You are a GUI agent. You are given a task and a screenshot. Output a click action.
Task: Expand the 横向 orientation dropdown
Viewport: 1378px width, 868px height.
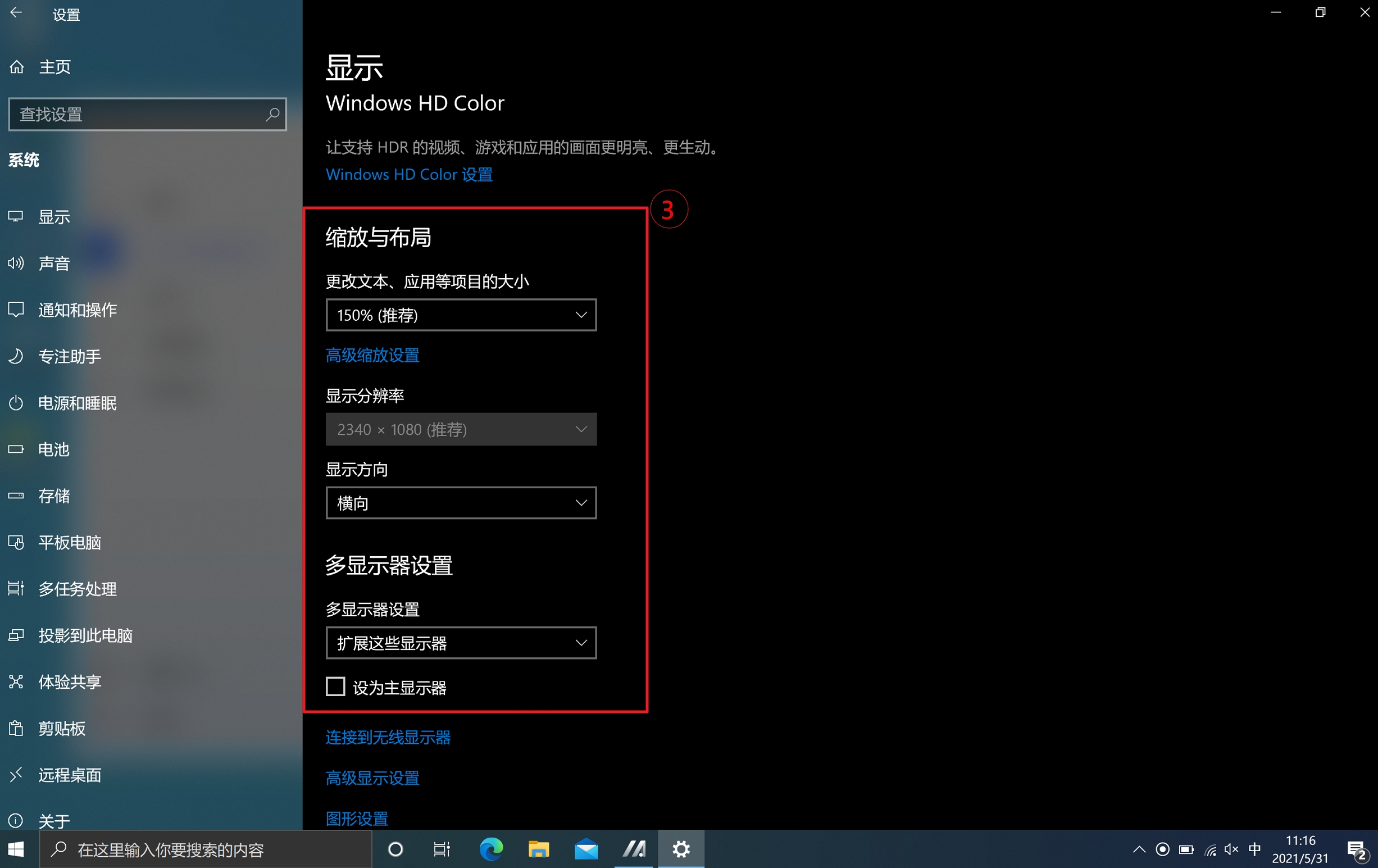[x=461, y=503]
